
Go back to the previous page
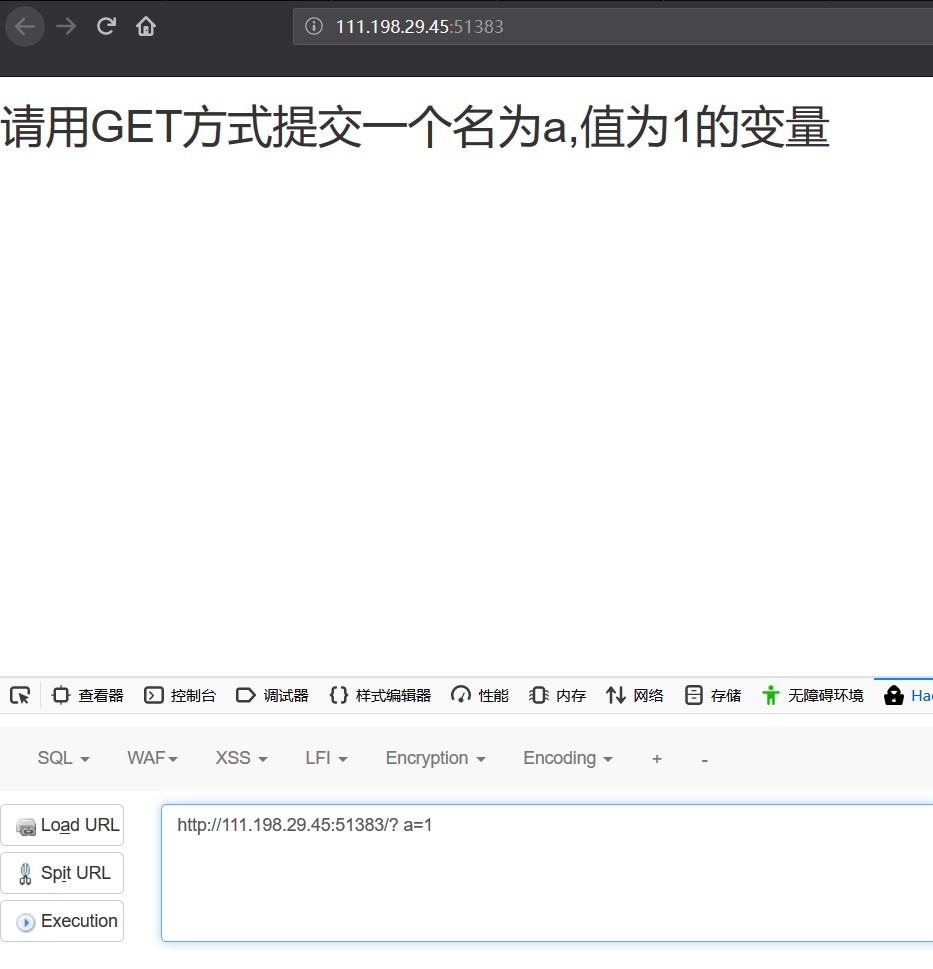(x=25, y=27)
